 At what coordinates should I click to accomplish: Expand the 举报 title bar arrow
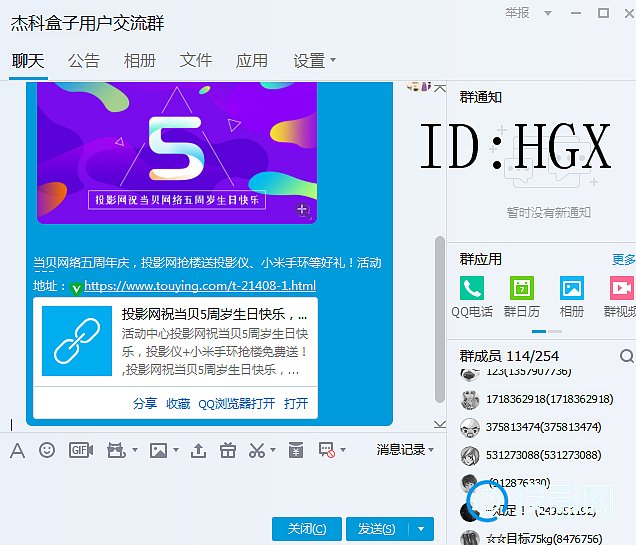548,13
